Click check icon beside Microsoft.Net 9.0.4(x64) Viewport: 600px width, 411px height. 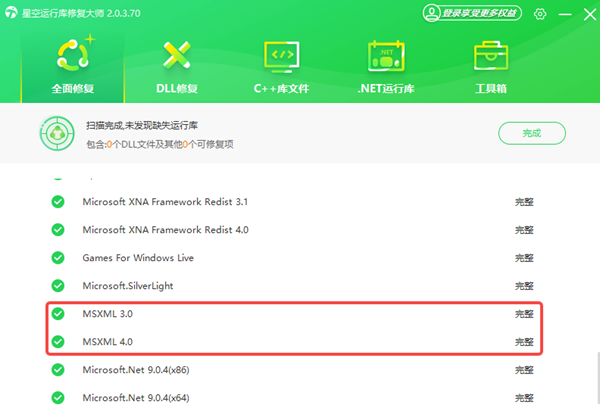(x=58, y=398)
